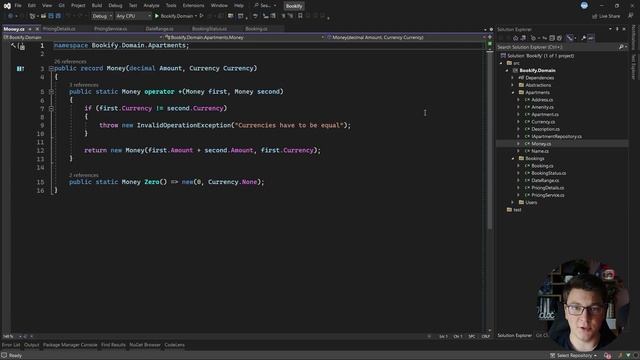The image size is (640, 360).
Task: Click Show All Files icon in Solution Explorer
Action: click(559, 38)
